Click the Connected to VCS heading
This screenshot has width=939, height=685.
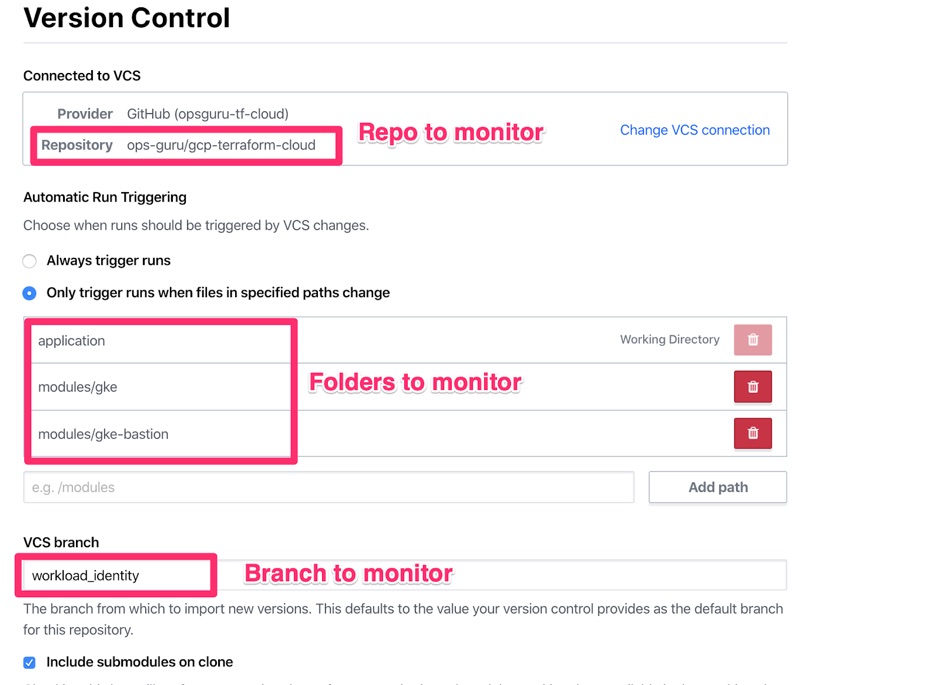pyautogui.click(x=82, y=76)
